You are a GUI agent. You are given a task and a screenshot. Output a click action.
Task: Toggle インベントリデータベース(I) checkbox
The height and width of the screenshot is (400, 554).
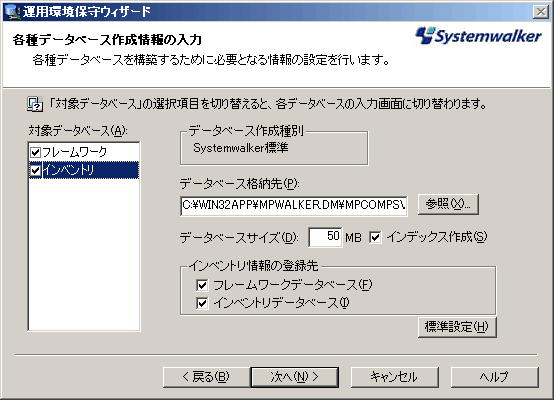[x=202, y=303]
